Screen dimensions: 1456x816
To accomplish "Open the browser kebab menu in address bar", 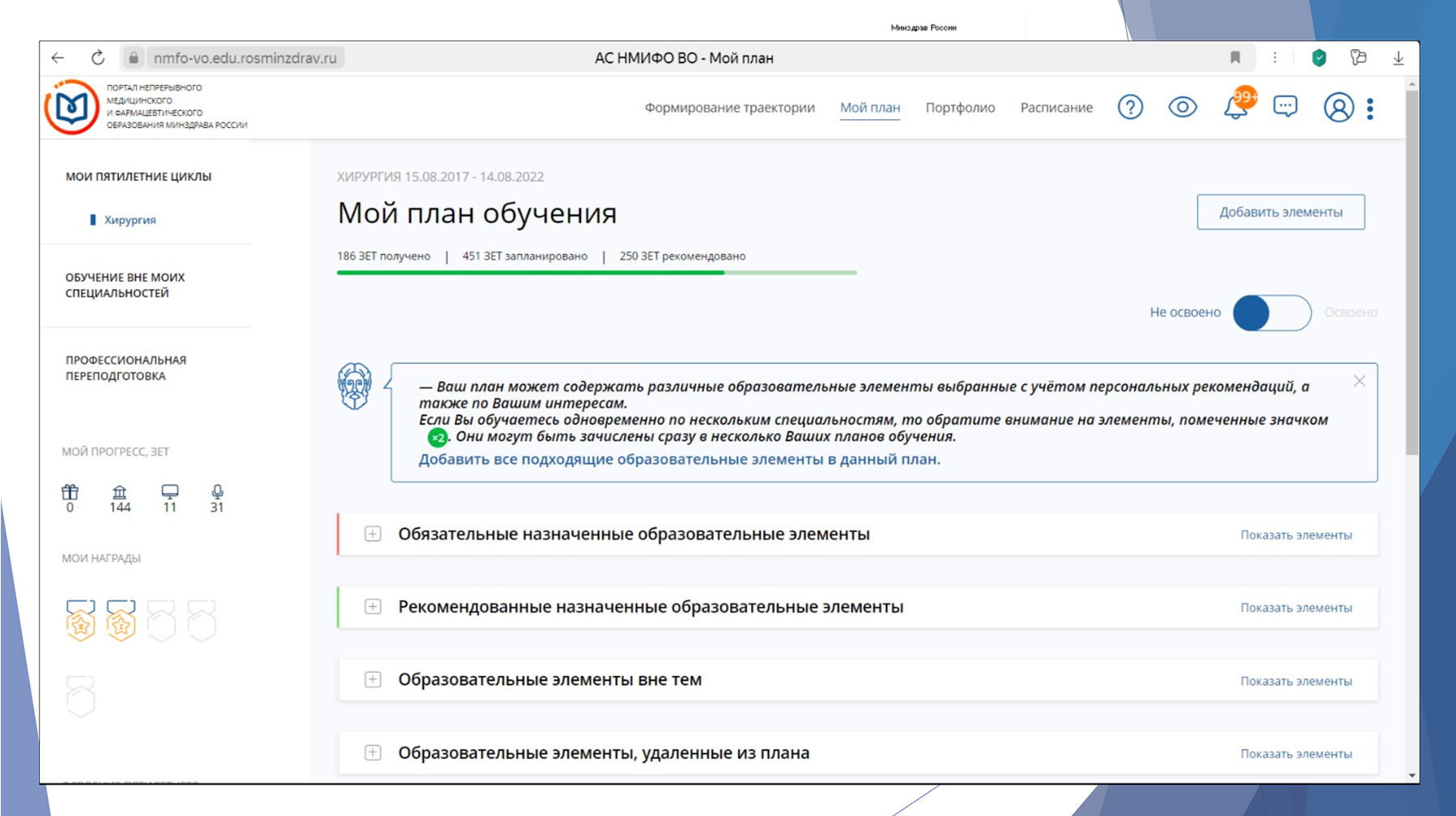I will click(1275, 57).
